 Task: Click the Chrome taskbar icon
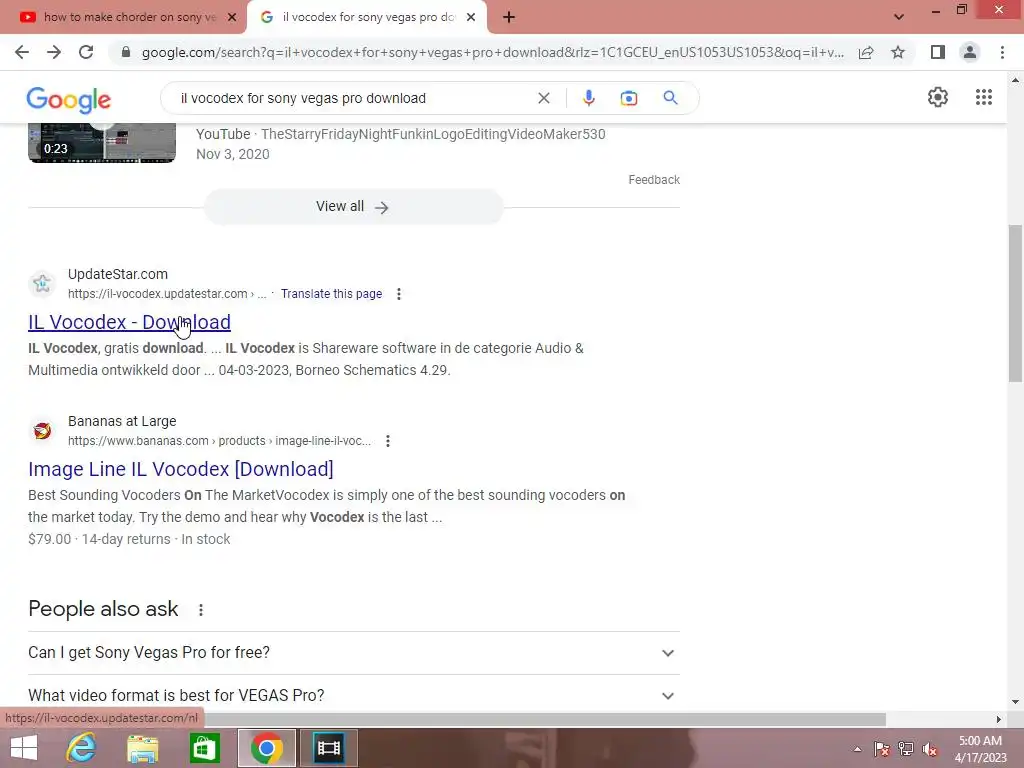click(266, 748)
